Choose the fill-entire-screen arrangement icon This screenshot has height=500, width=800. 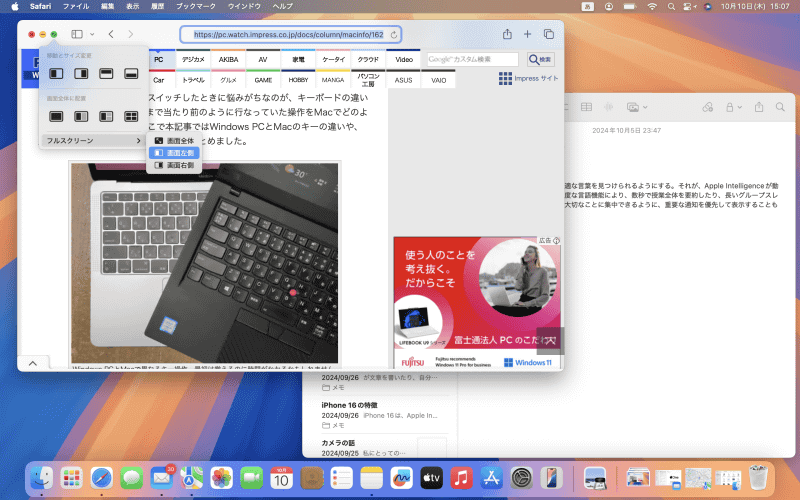[x=56, y=116]
